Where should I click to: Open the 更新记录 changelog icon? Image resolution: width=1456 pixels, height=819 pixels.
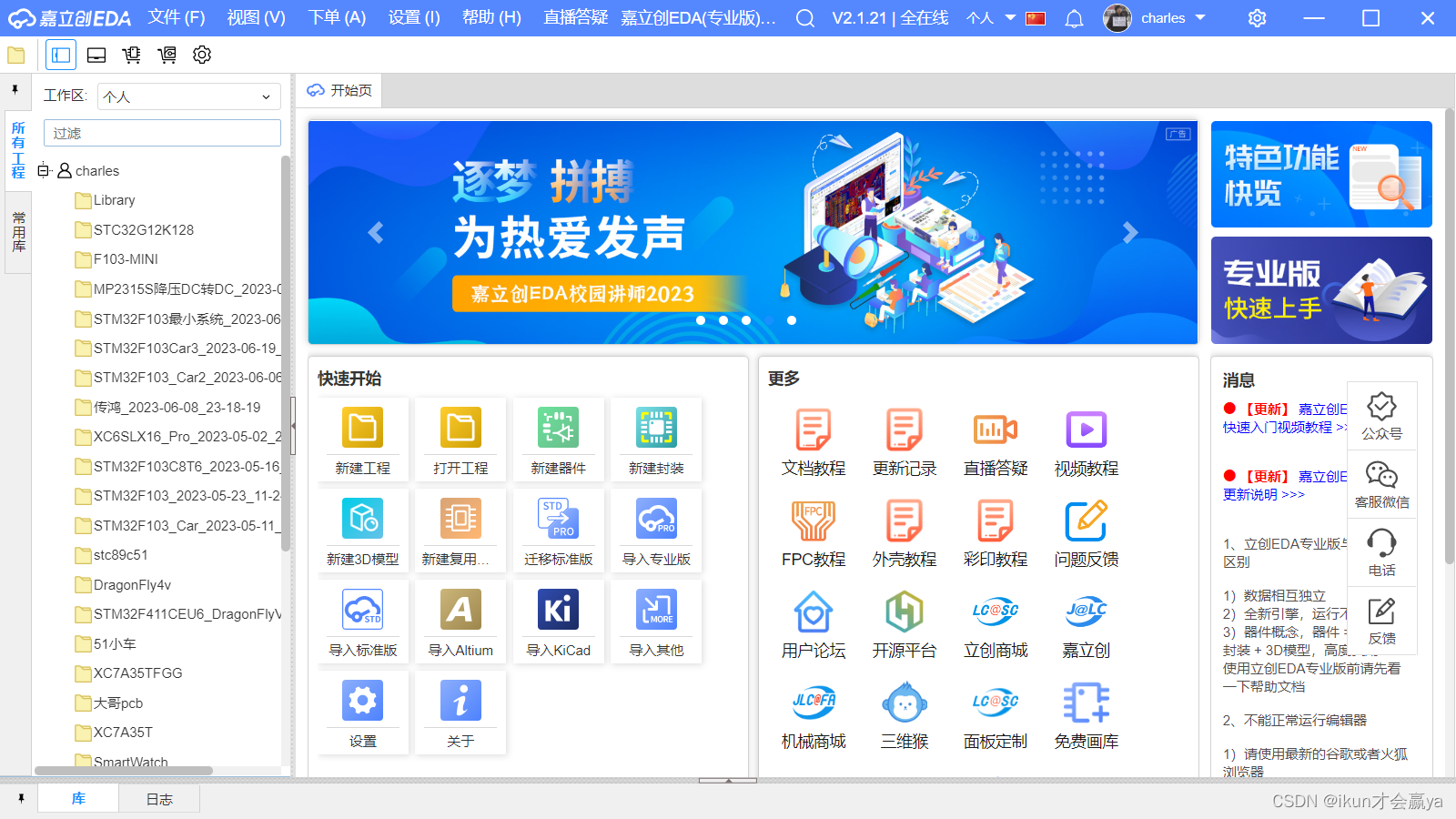click(x=905, y=430)
